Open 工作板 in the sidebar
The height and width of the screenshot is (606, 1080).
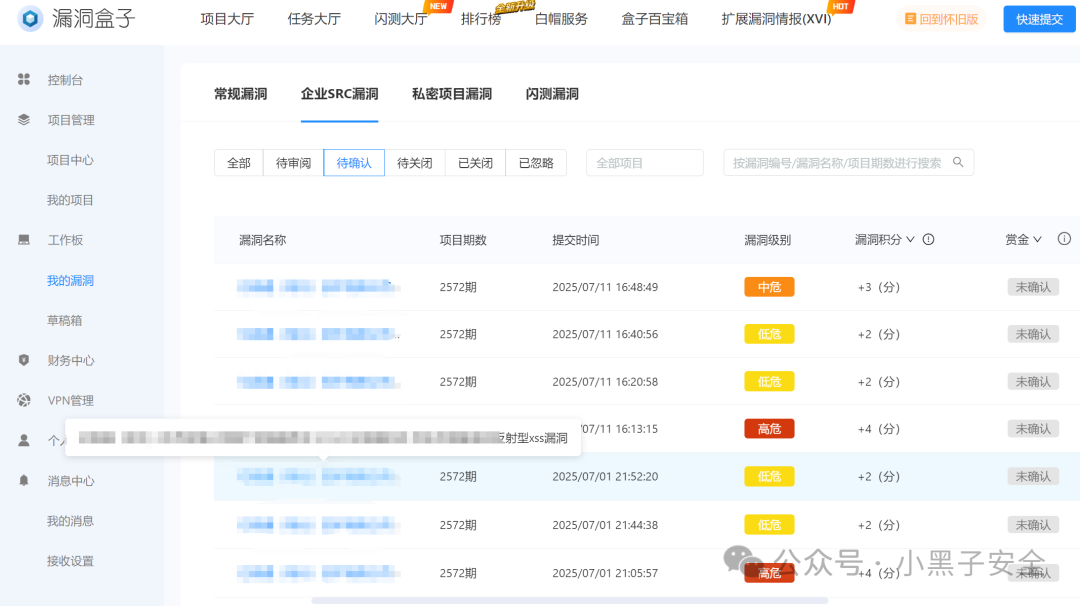point(65,240)
